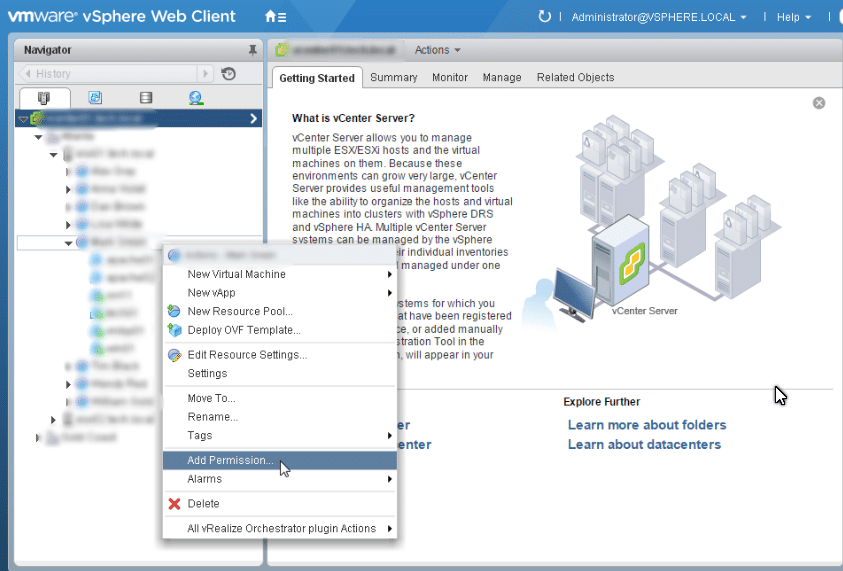Click the red Delete X icon
Viewport: 843px width, 571px height.
point(174,504)
